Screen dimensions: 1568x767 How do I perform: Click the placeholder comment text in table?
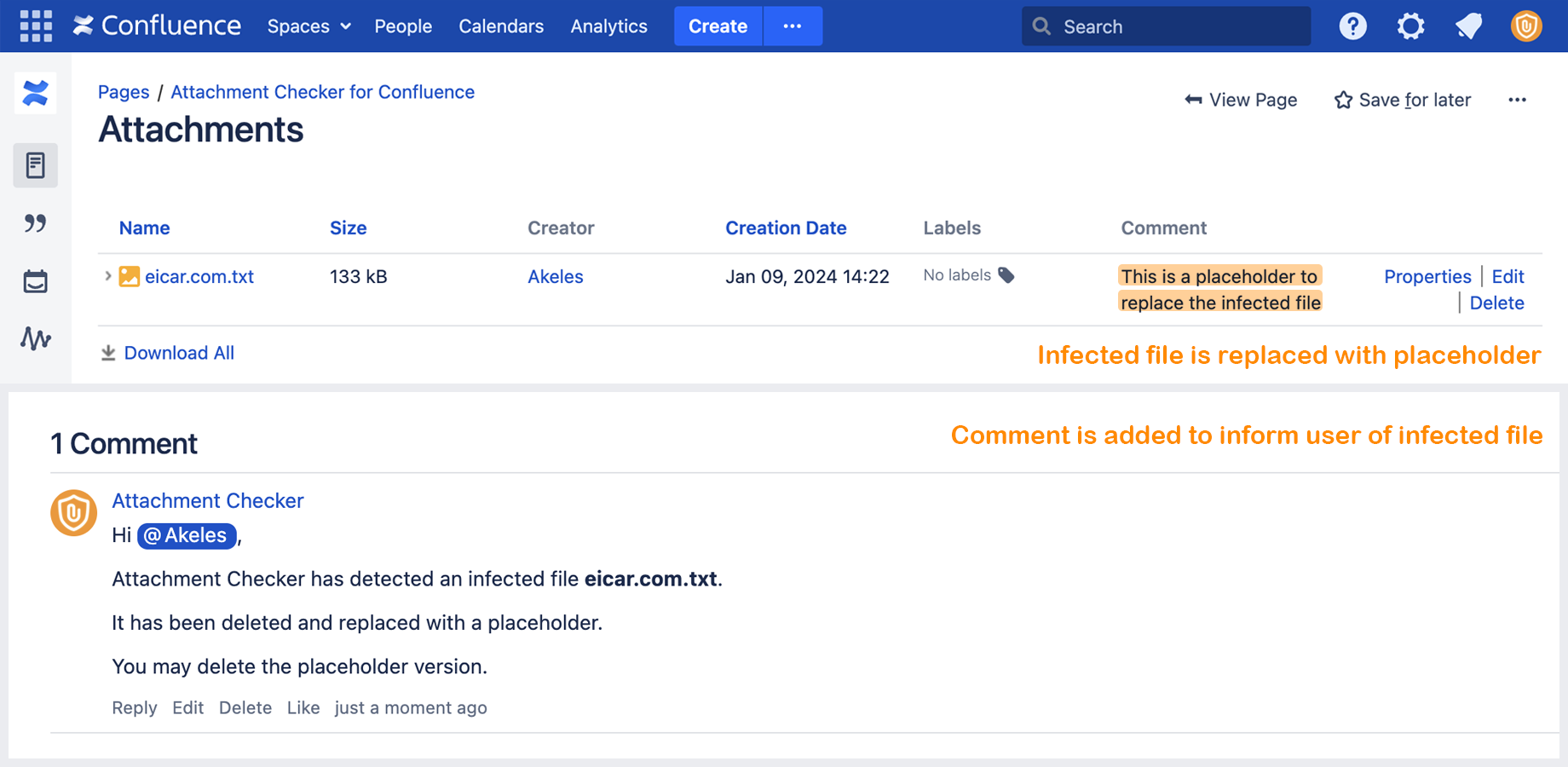point(1220,289)
